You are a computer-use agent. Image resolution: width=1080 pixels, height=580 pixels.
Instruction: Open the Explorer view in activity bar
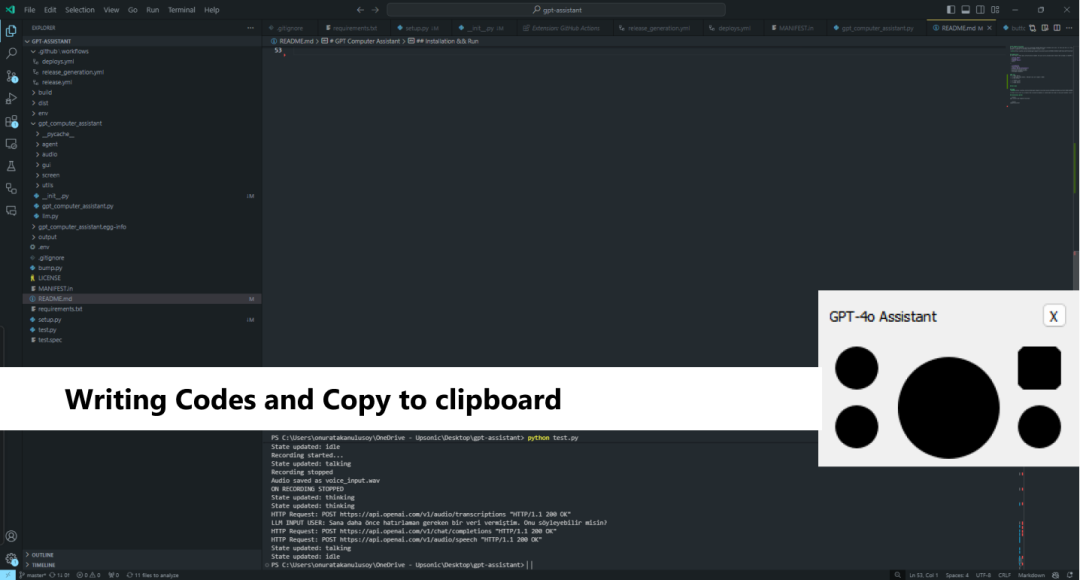point(11,31)
